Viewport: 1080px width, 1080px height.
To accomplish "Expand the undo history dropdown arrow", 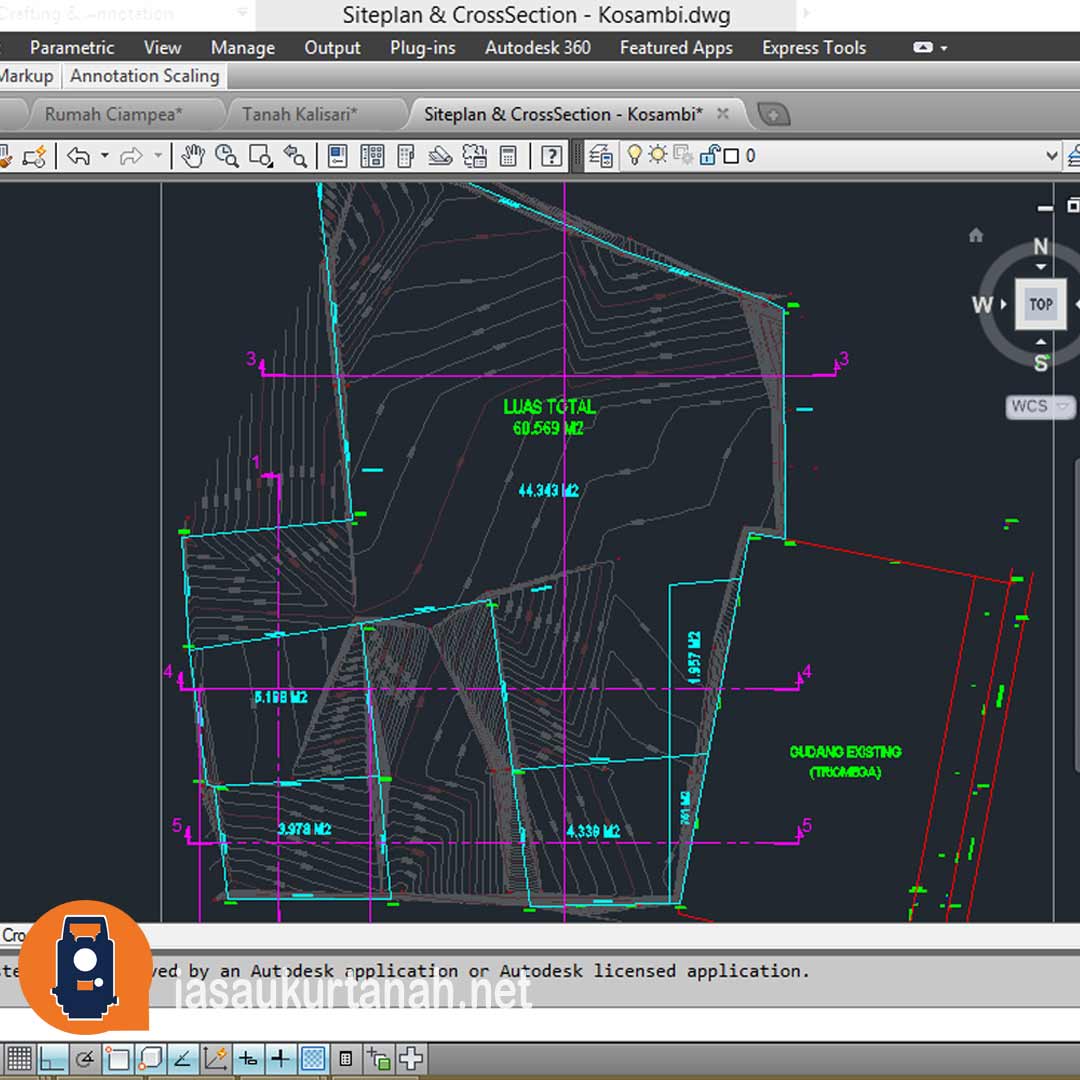I will 104,156.
